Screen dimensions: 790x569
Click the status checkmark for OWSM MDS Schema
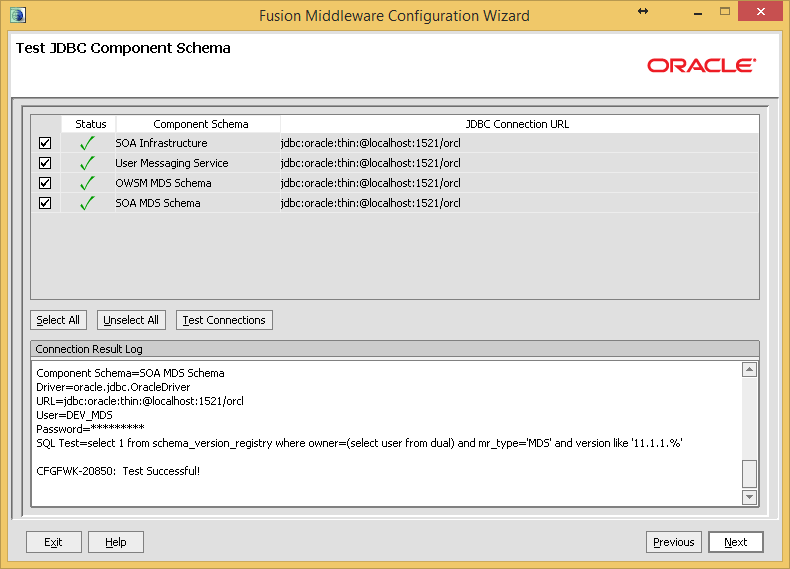[87, 183]
